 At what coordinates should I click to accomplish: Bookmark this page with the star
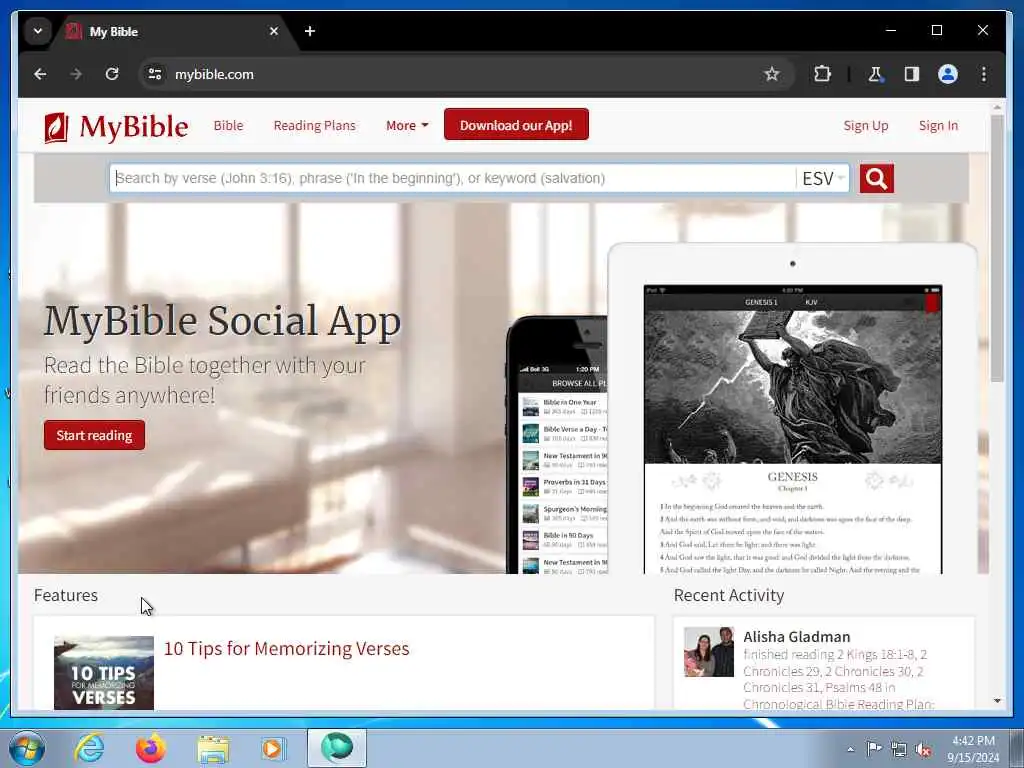point(772,74)
